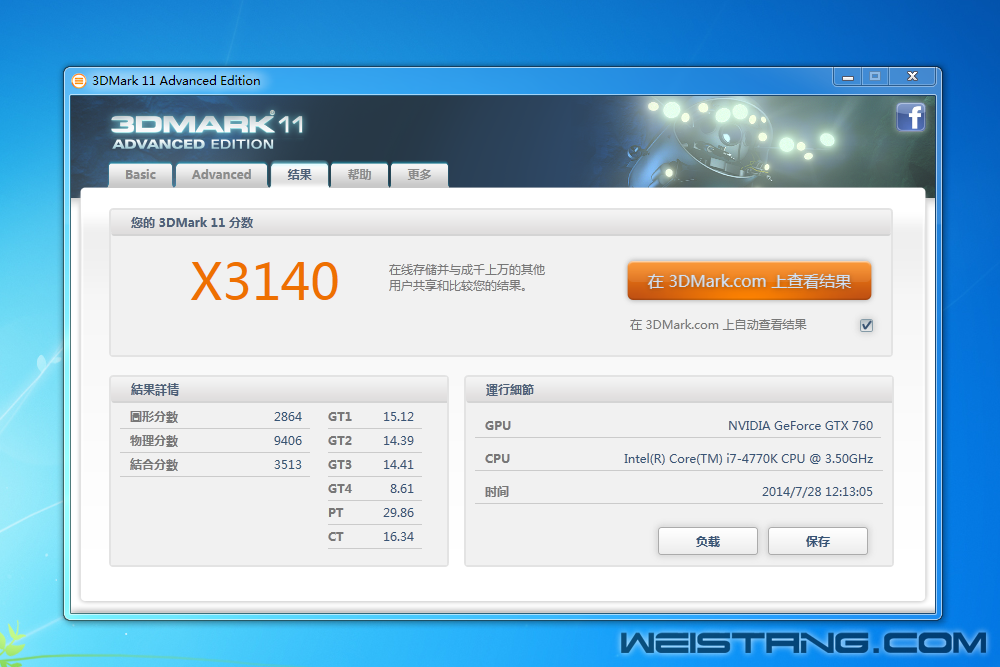Click the 圖形分數 label
The image size is (1000, 667).
click(x=154, y=416)
